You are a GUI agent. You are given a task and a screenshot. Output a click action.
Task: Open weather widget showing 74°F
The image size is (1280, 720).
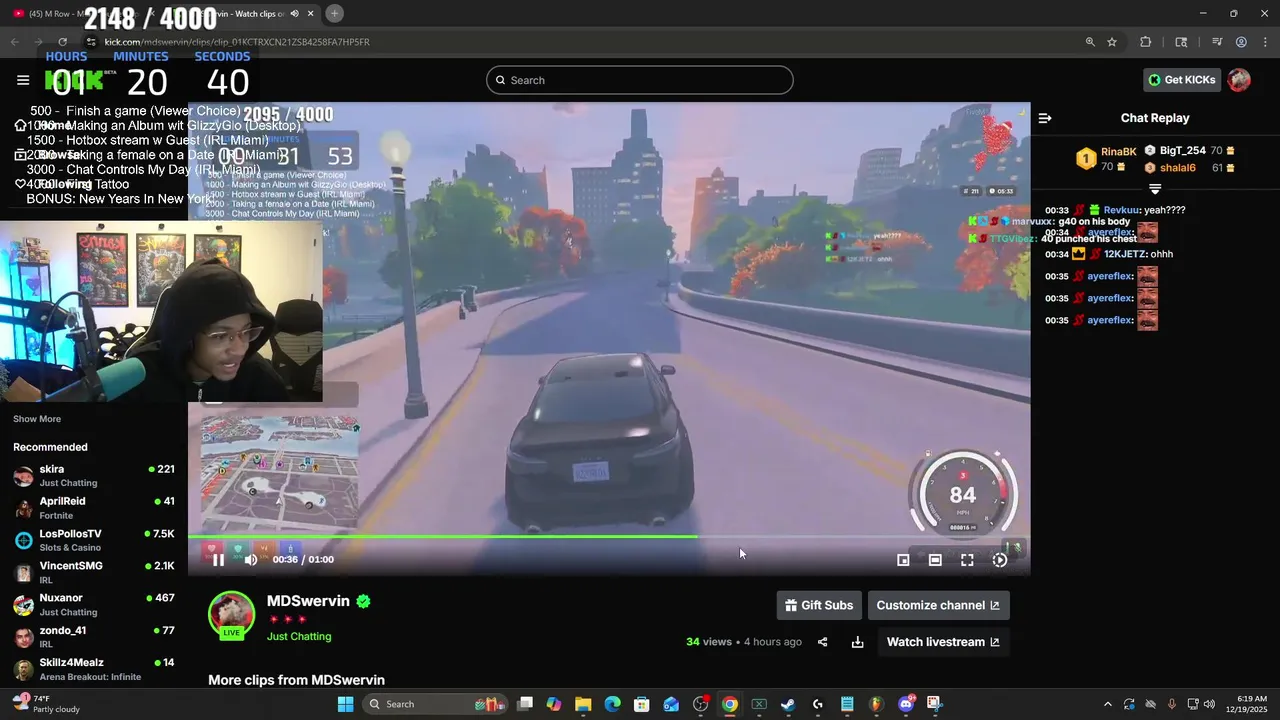tap(45, 704)
